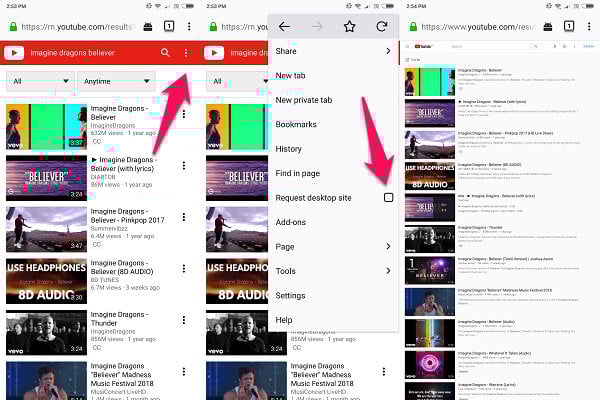Image resolution: width=600 pixels, height=400 pixels.
Task: Open Believer - Pinkpop 2017 title, mobile results screen
Action: 127,216
